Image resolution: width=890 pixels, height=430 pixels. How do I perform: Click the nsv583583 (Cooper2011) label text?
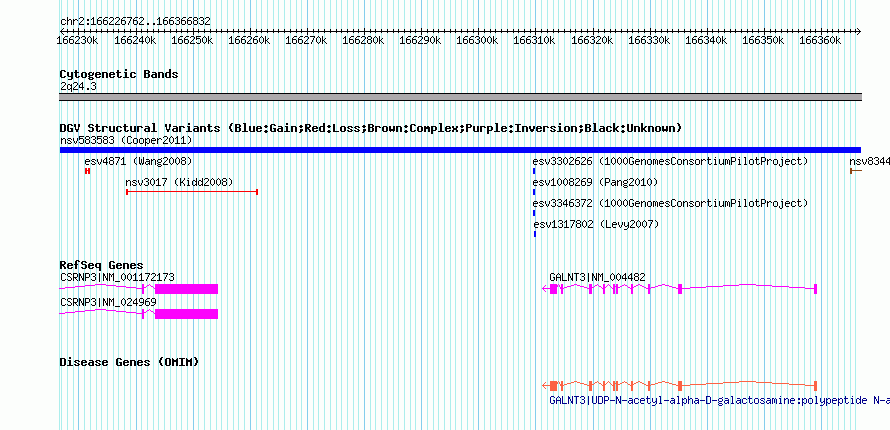pos(126,140)
